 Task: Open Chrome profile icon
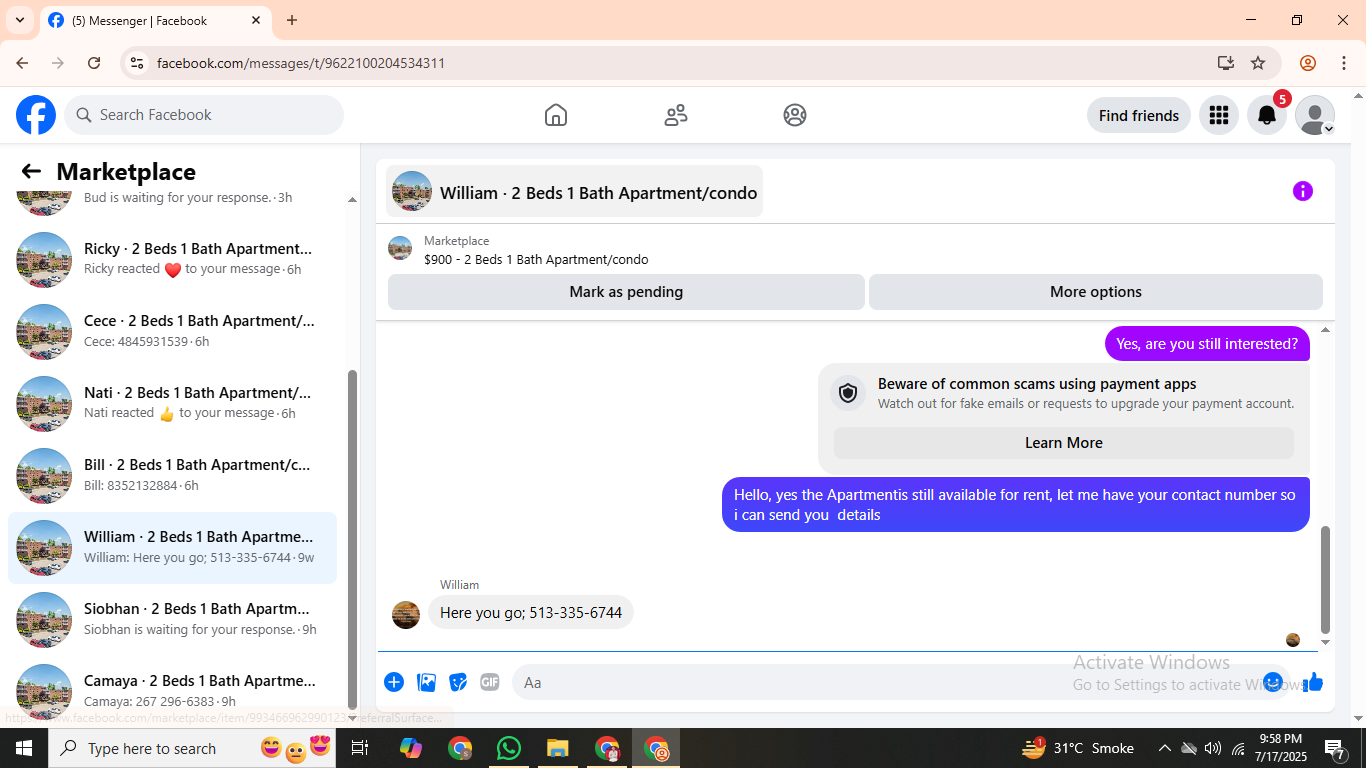(1308, 63)
